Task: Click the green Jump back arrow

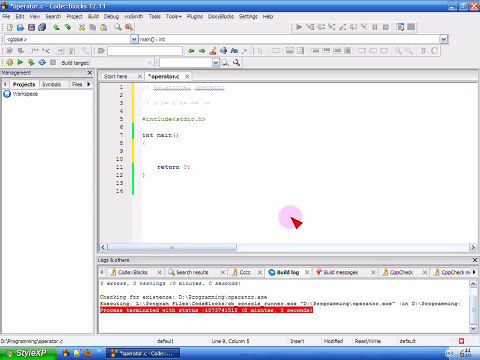Action: point(191,51)
